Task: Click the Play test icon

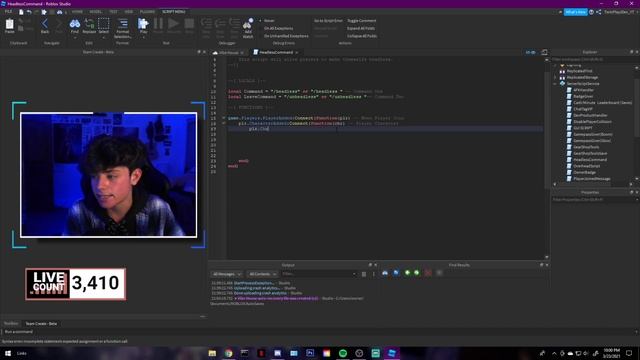Action: (x=143, y=25)
